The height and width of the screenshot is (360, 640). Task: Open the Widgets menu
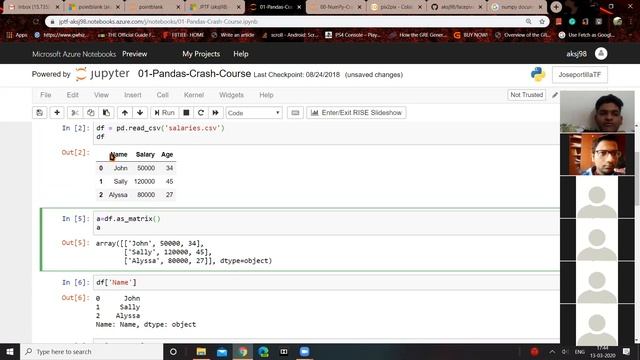[231, 95]
